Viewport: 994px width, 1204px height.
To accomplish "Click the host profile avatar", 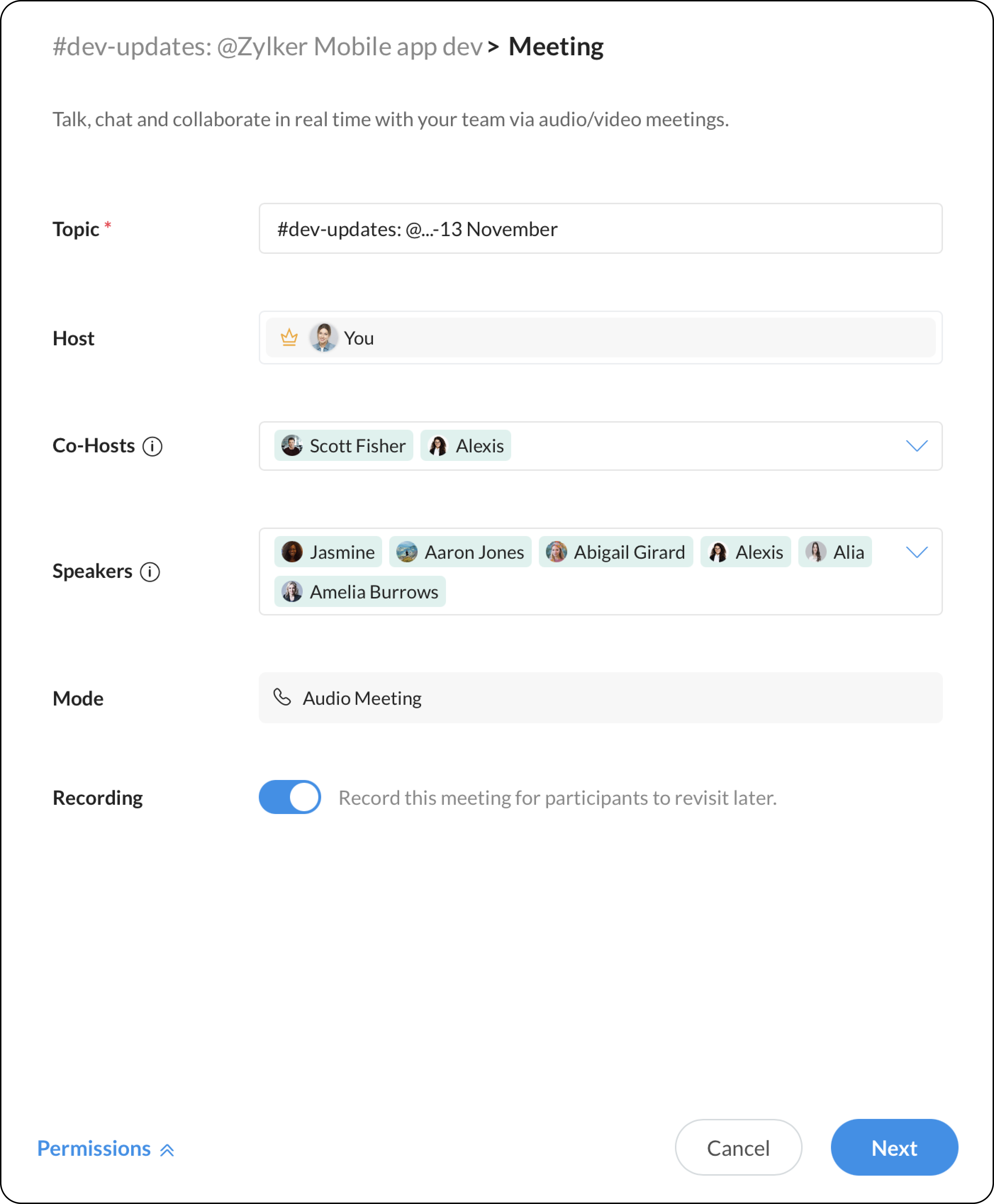I will click(x=323, y=338).
